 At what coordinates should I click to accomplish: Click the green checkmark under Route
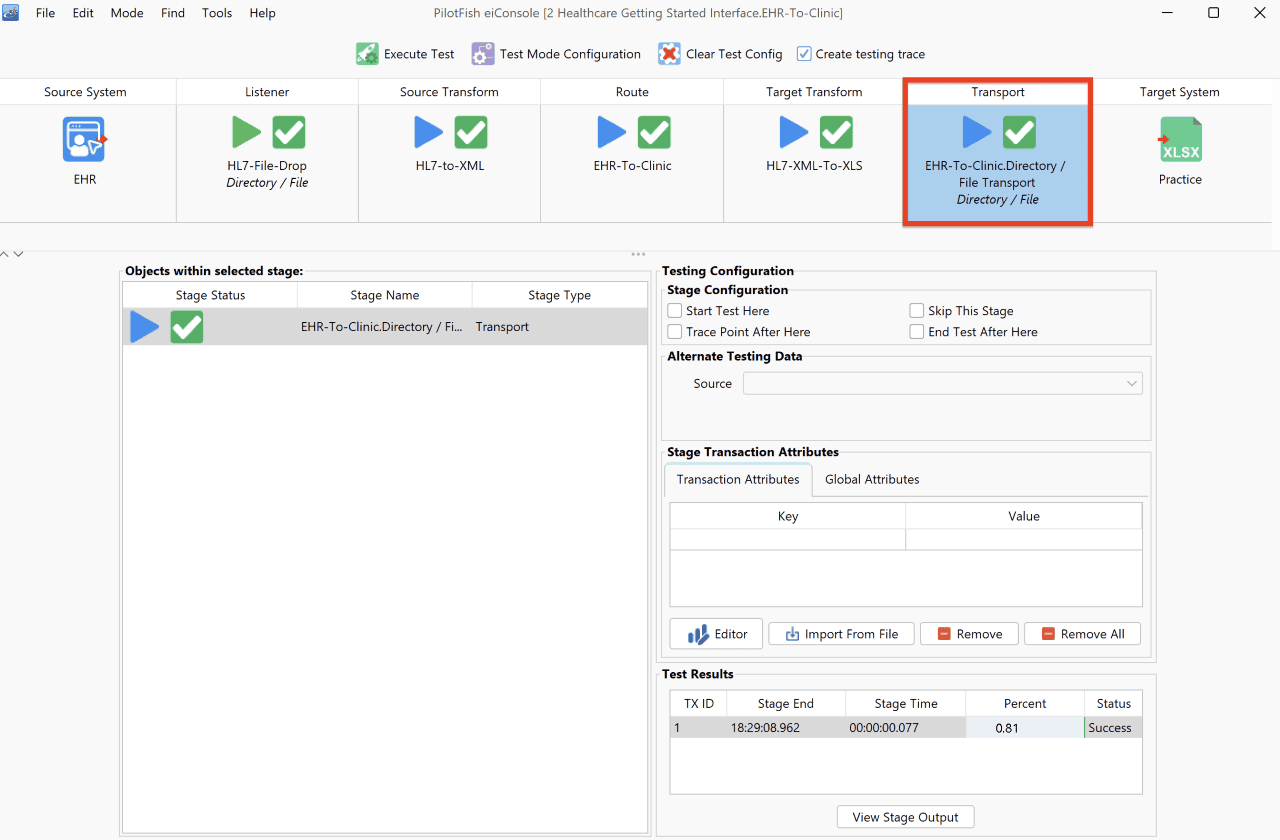654,132
